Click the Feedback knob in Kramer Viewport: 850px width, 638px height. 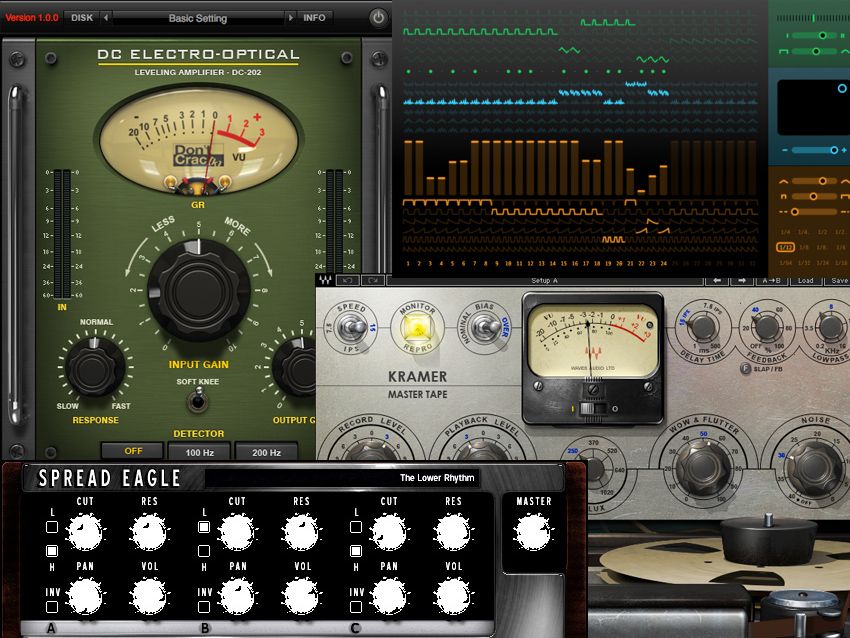[767, 327]
